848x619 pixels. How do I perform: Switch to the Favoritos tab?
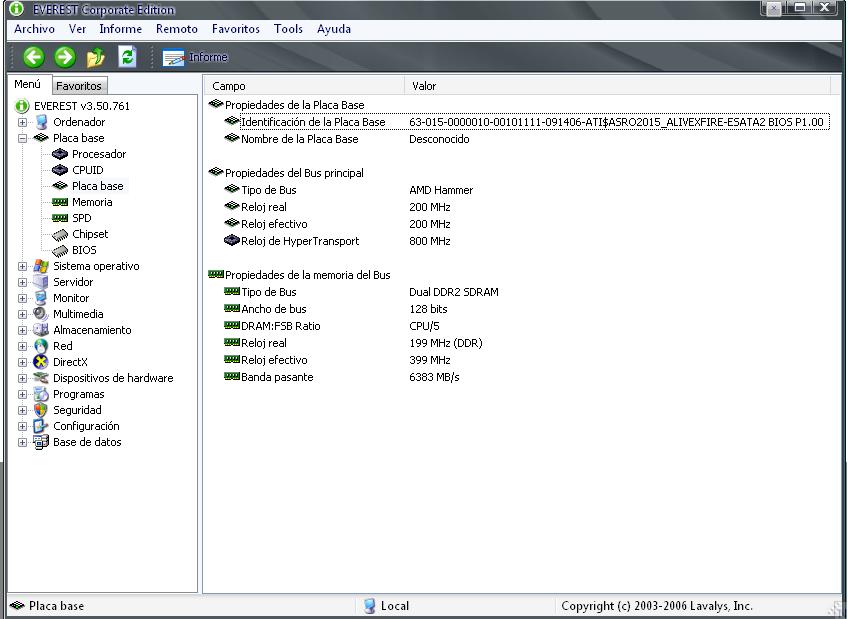pos(78,86)
